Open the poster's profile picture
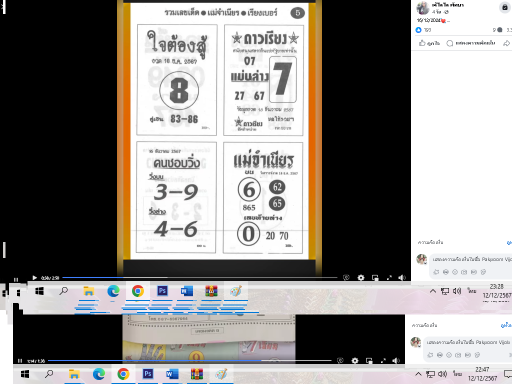The height and width of the screenshot is (384, 512). click(x=423, y=8)
